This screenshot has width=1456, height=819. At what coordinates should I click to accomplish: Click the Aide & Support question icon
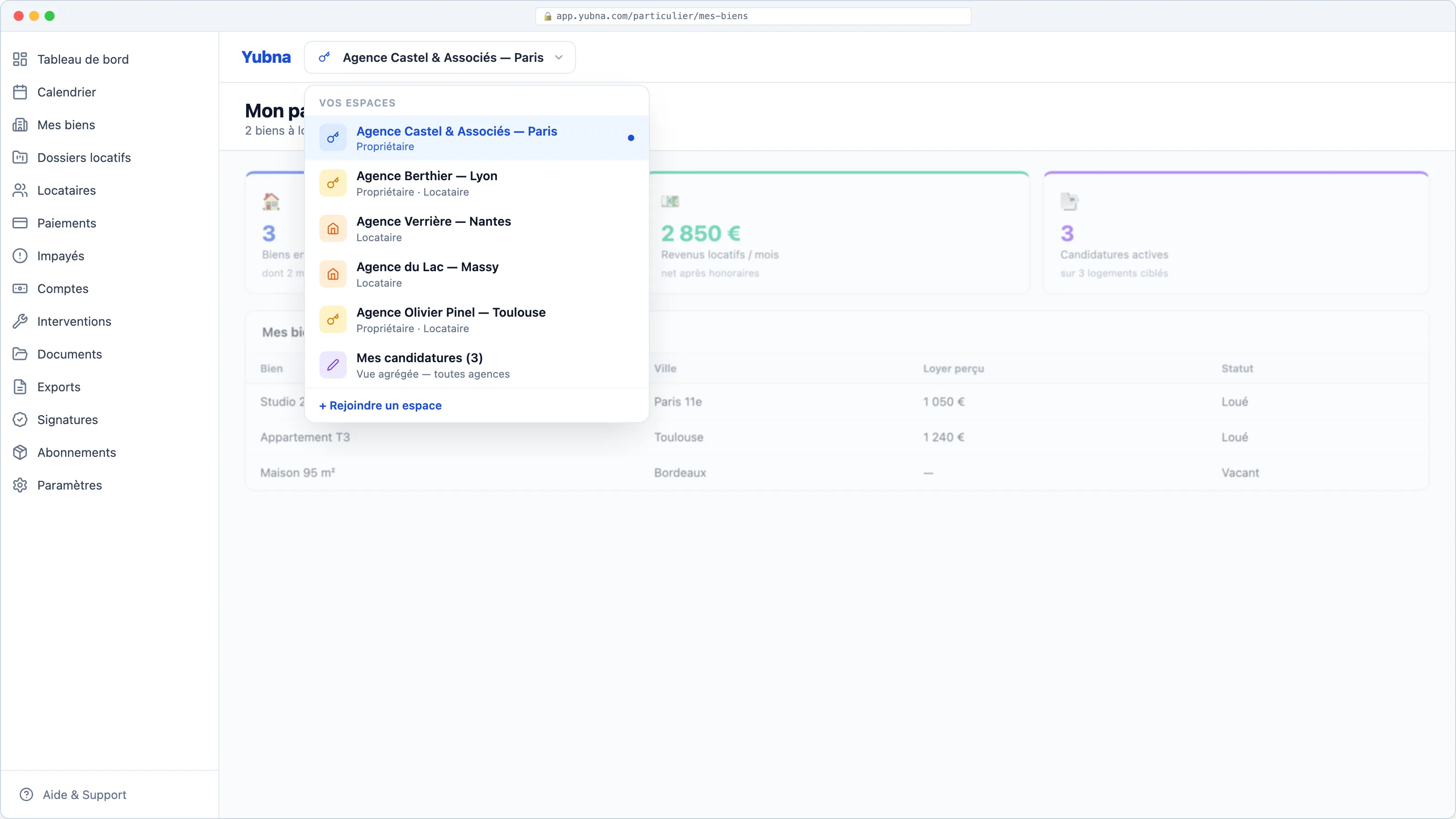point(26,795)
